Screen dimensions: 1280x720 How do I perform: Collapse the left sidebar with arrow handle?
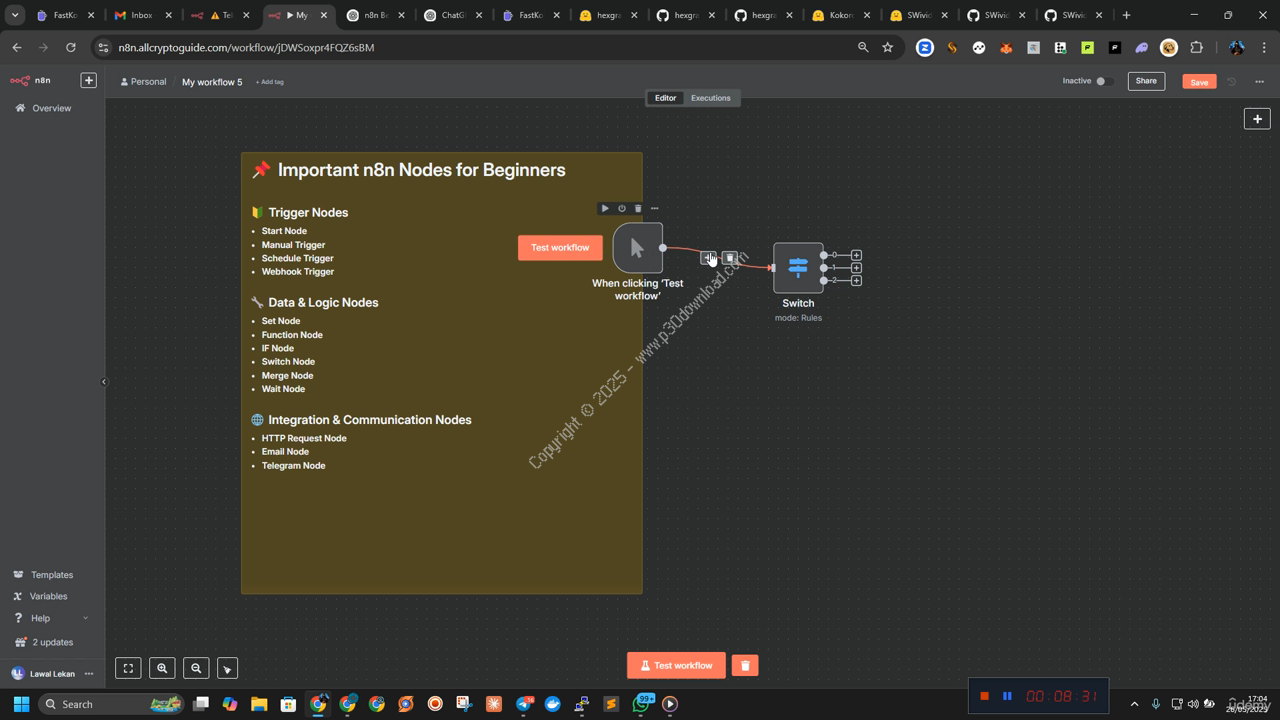[104, 382]
